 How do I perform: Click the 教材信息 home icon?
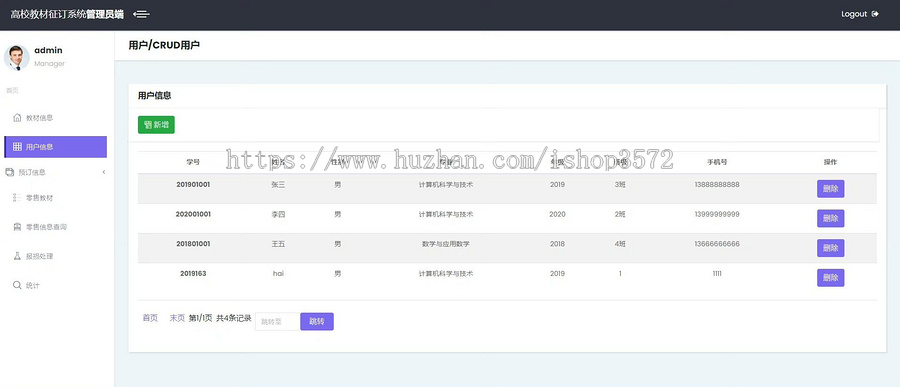click(x=17, y=118)
